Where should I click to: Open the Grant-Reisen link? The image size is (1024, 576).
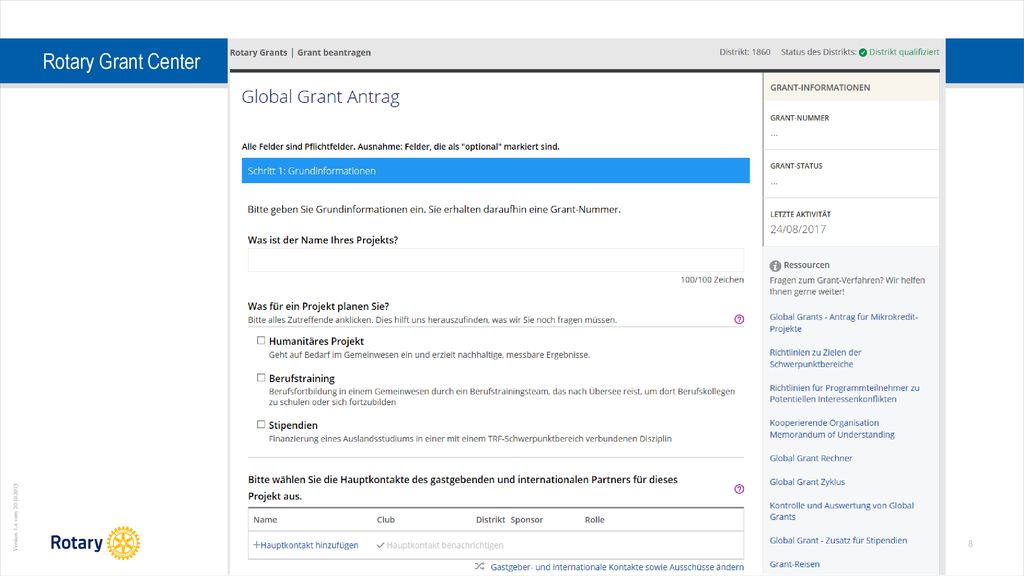point(794,564)
